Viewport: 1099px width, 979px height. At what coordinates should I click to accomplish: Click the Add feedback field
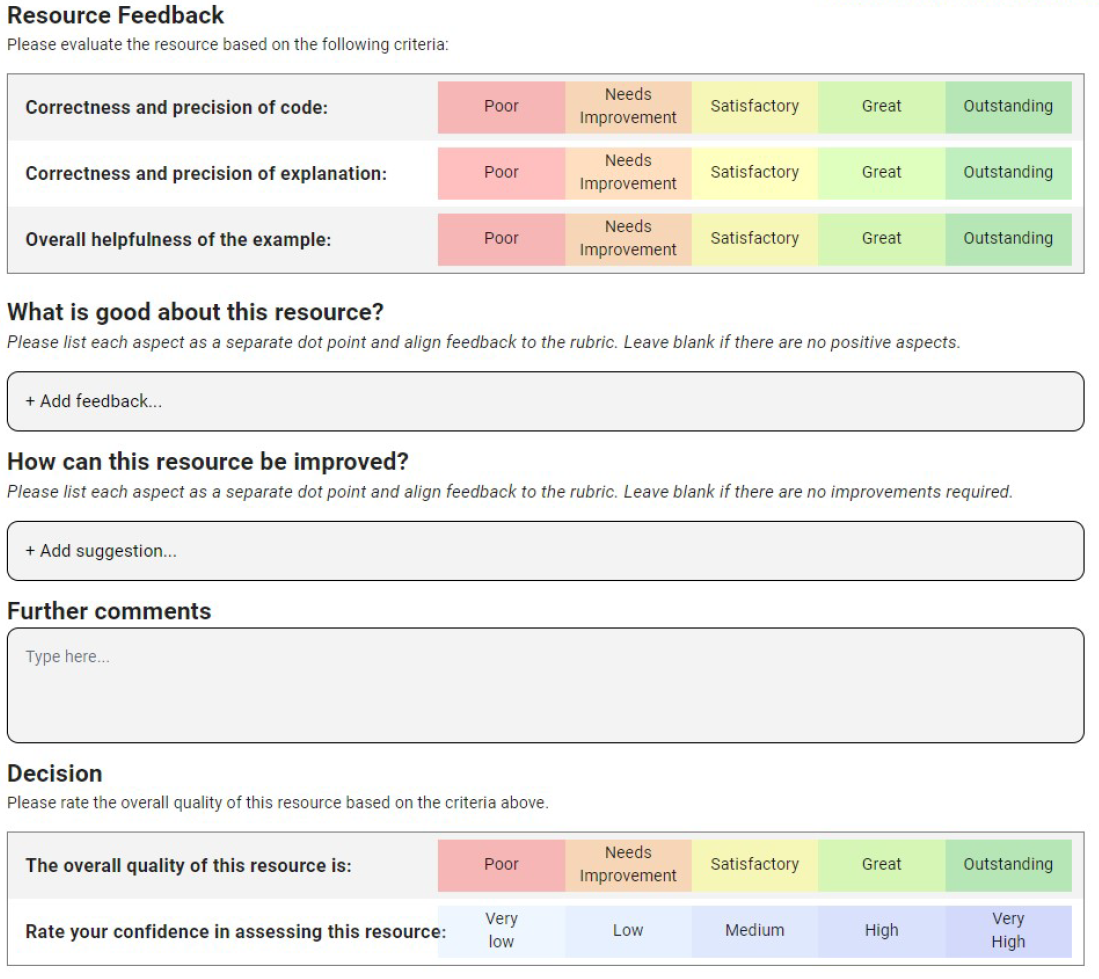click(x=545, y=401)
